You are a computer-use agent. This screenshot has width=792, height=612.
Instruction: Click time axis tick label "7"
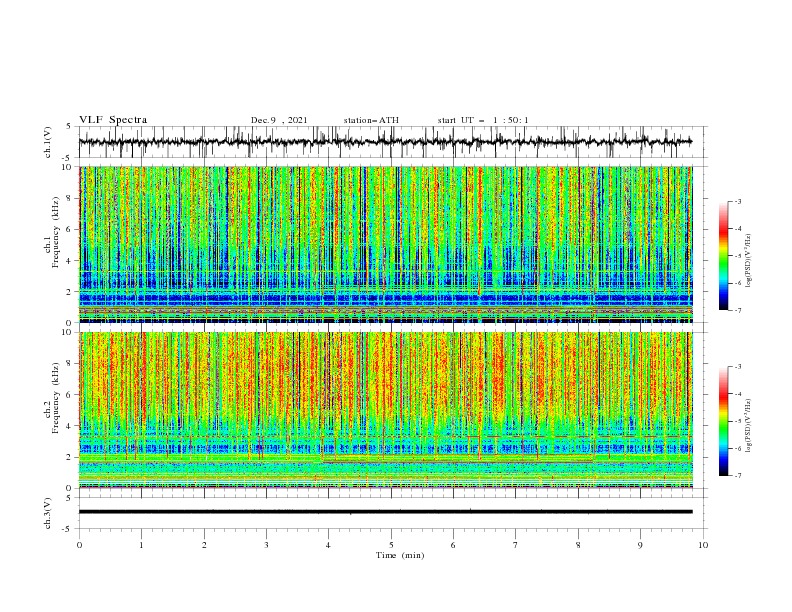pyautogui.click(x=516, y=545)
